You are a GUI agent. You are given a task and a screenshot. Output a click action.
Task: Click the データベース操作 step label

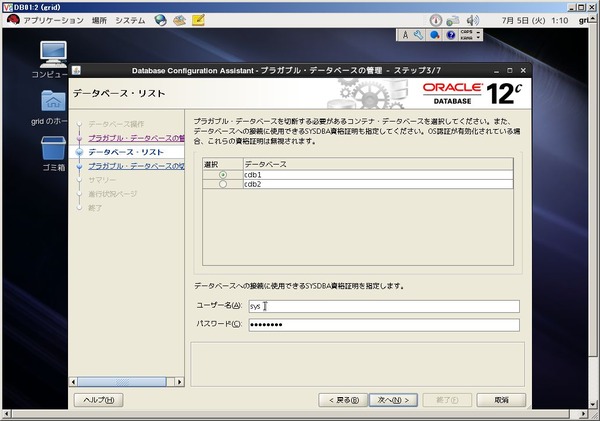pos(116,124)
